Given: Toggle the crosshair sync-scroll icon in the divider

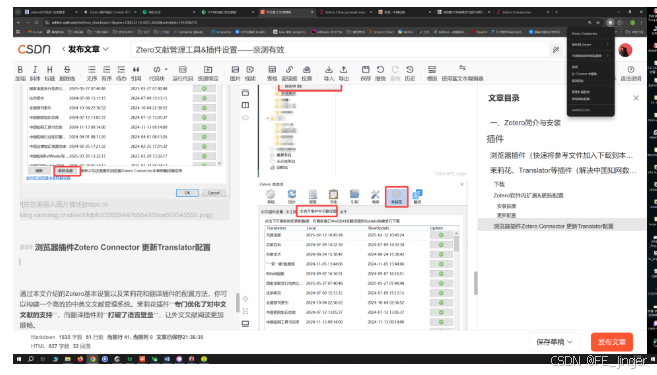Looking at the screenshot, I should (x=246, y=298).
